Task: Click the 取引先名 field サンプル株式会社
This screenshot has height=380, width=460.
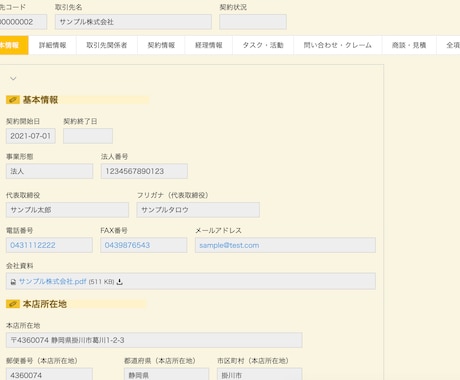Action: click(133, 22)
